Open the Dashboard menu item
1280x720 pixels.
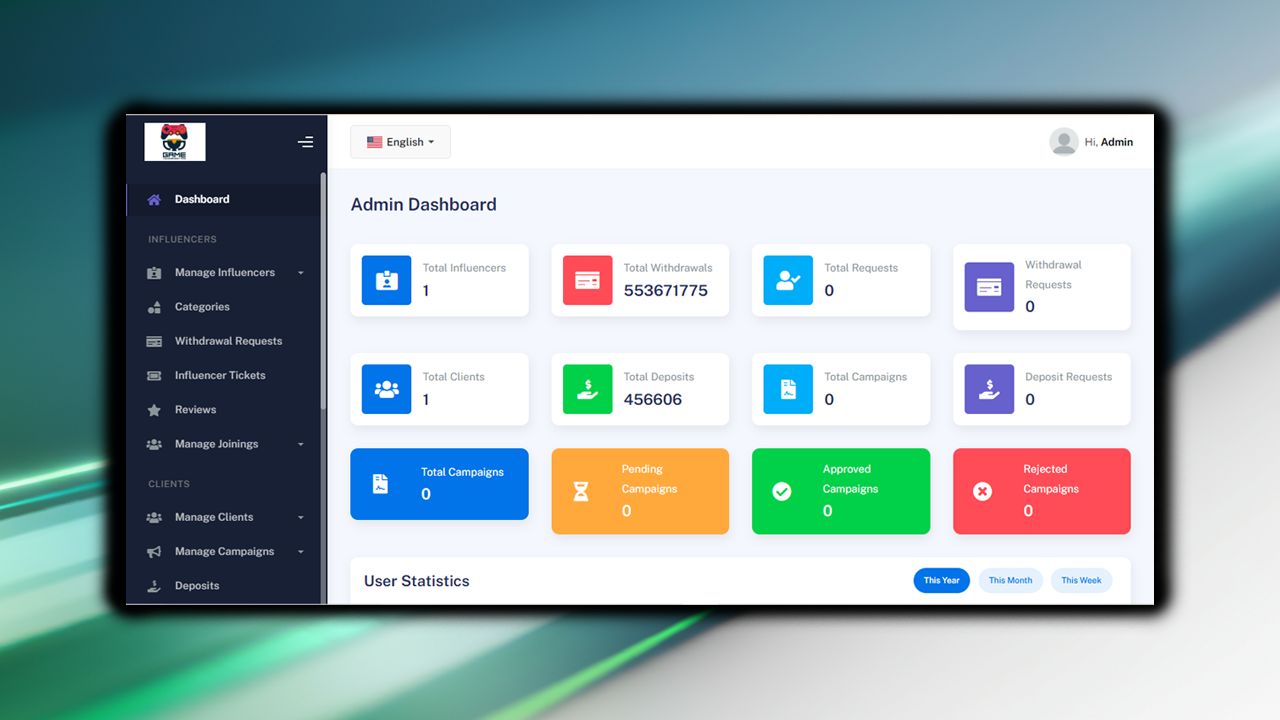223,200
